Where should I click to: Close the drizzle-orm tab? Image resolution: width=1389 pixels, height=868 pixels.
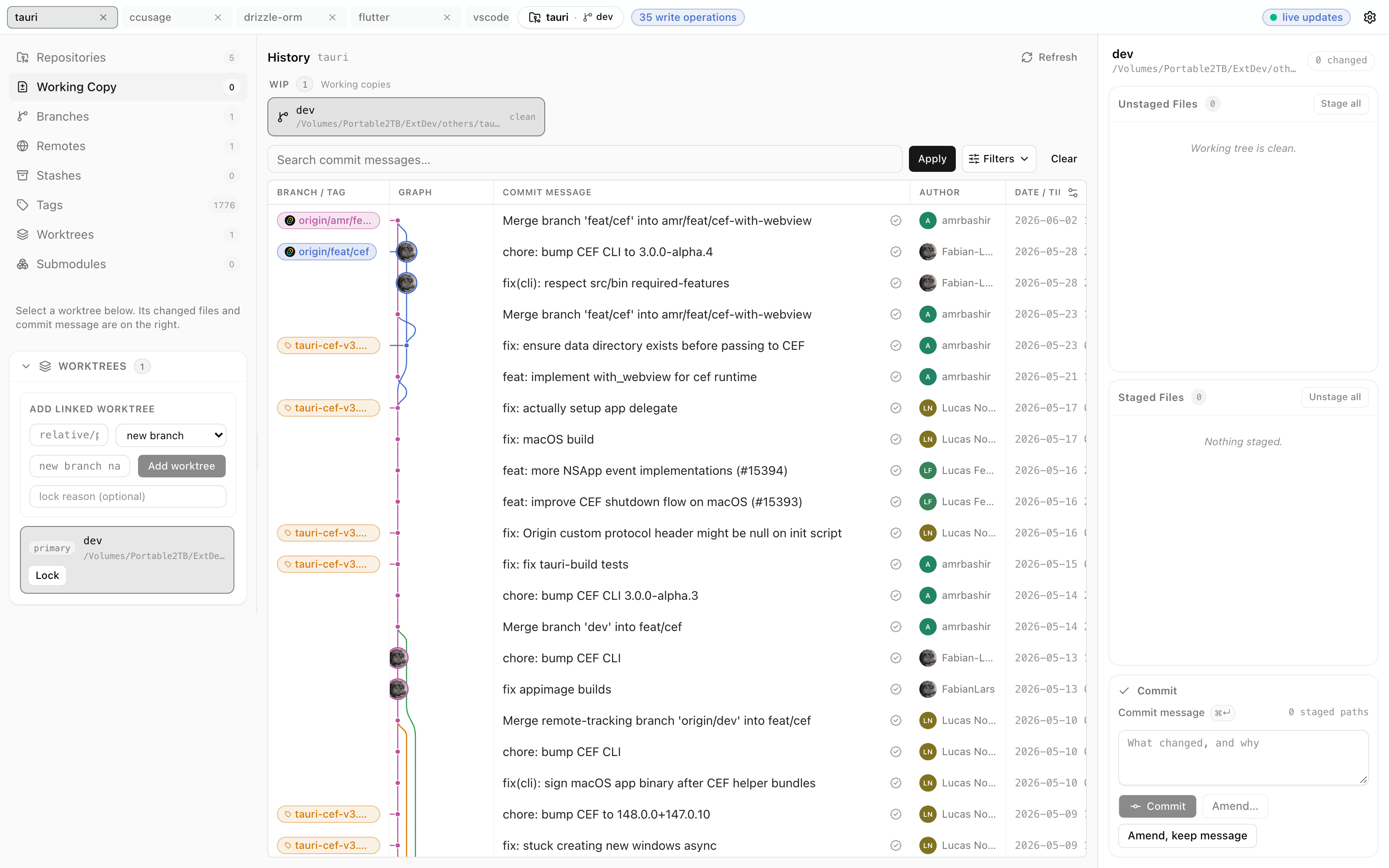click(x=332, y=17)
